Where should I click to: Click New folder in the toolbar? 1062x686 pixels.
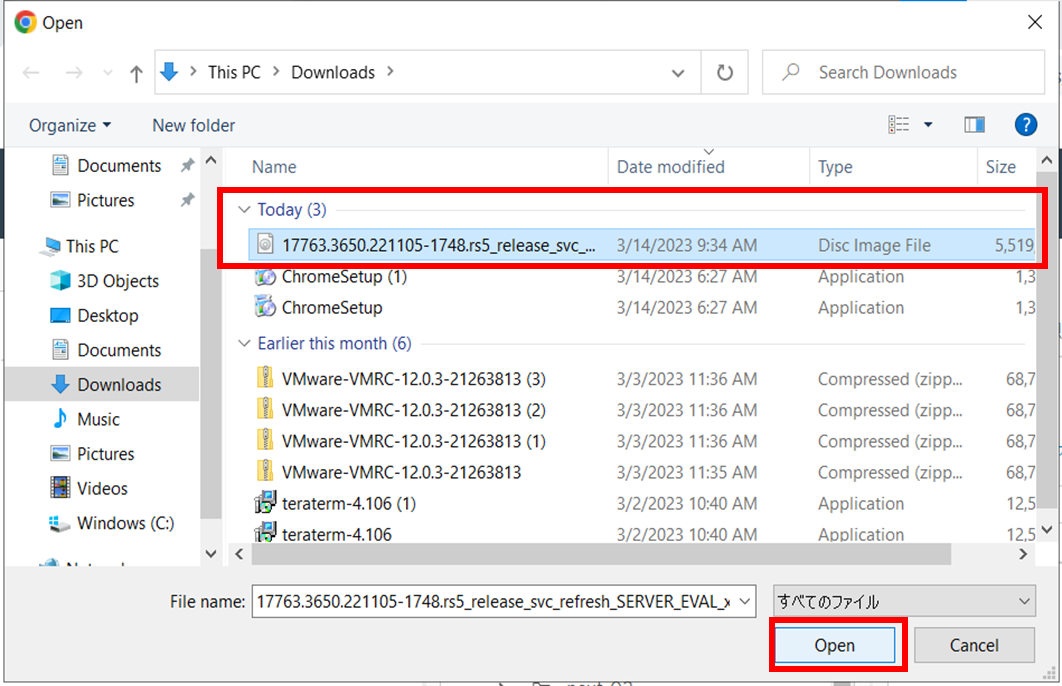click(x=194, y=125)
